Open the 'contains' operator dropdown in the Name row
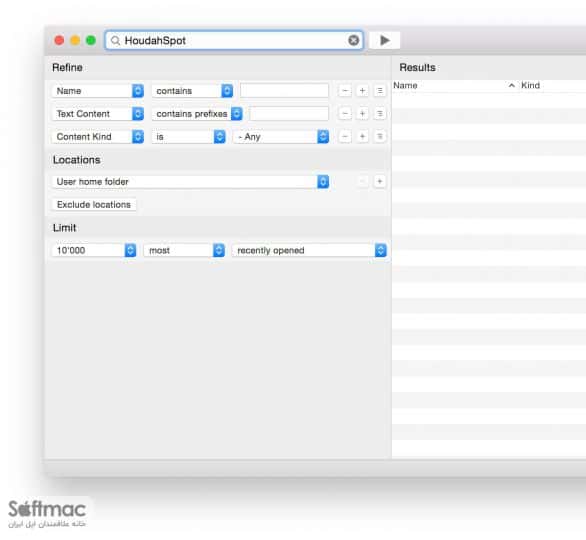 click(x=192, y=91)
